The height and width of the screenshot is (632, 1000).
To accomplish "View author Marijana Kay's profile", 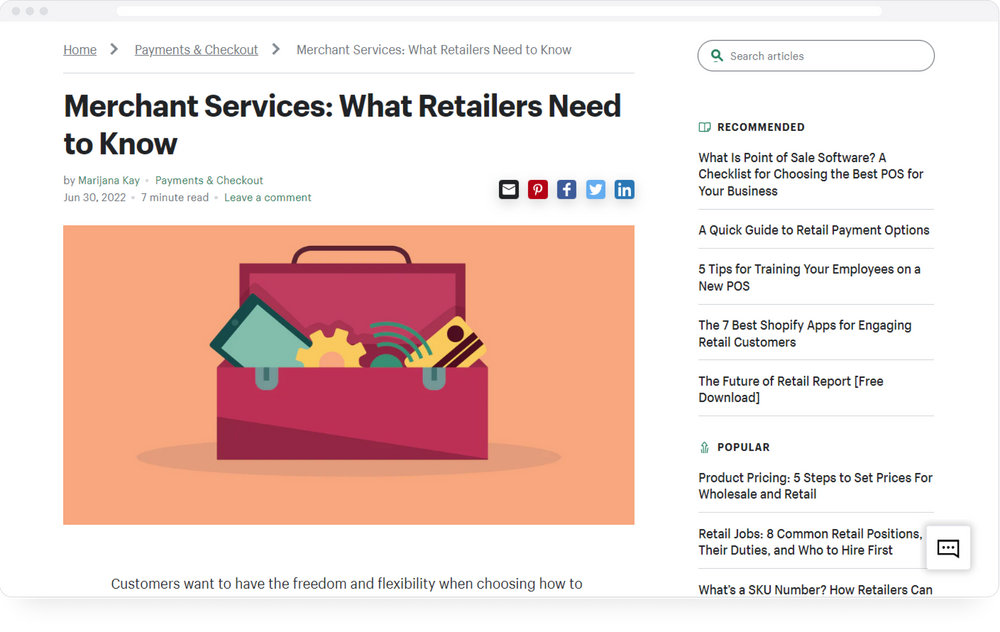I will tap(108, 180).
